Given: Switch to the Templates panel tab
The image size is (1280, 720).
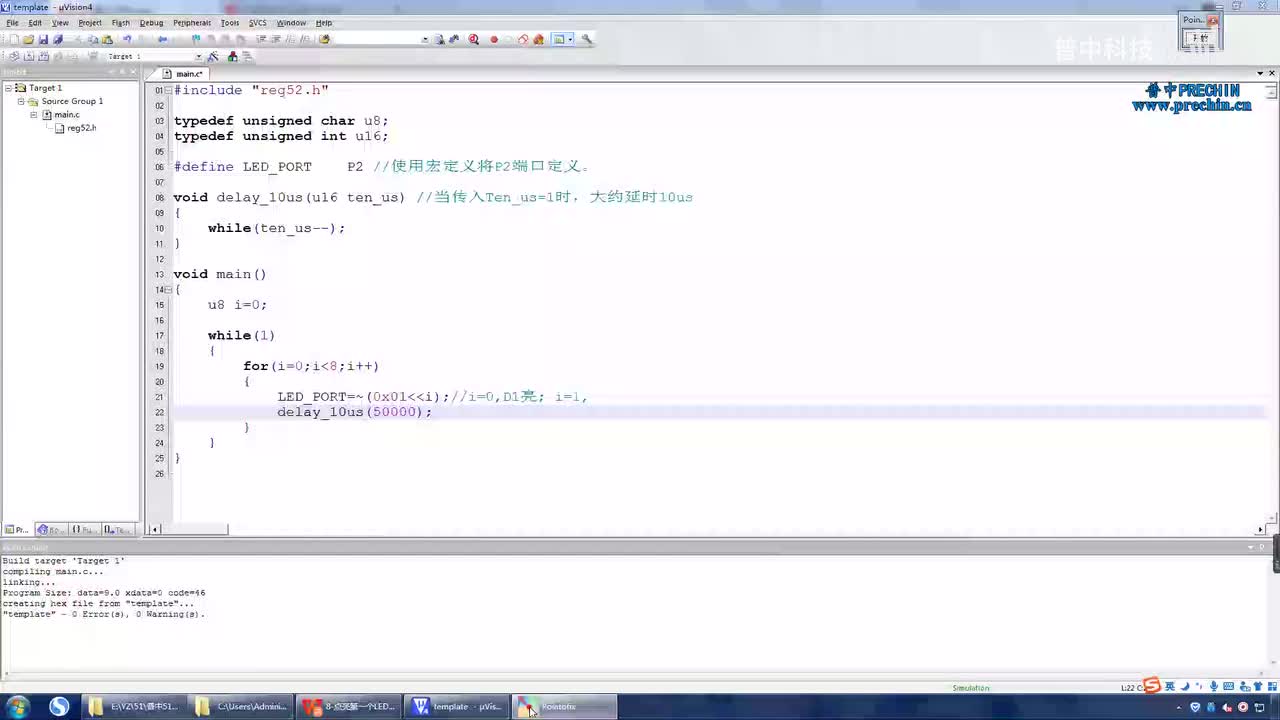Looking at the screenshot, I should point(116,530).
